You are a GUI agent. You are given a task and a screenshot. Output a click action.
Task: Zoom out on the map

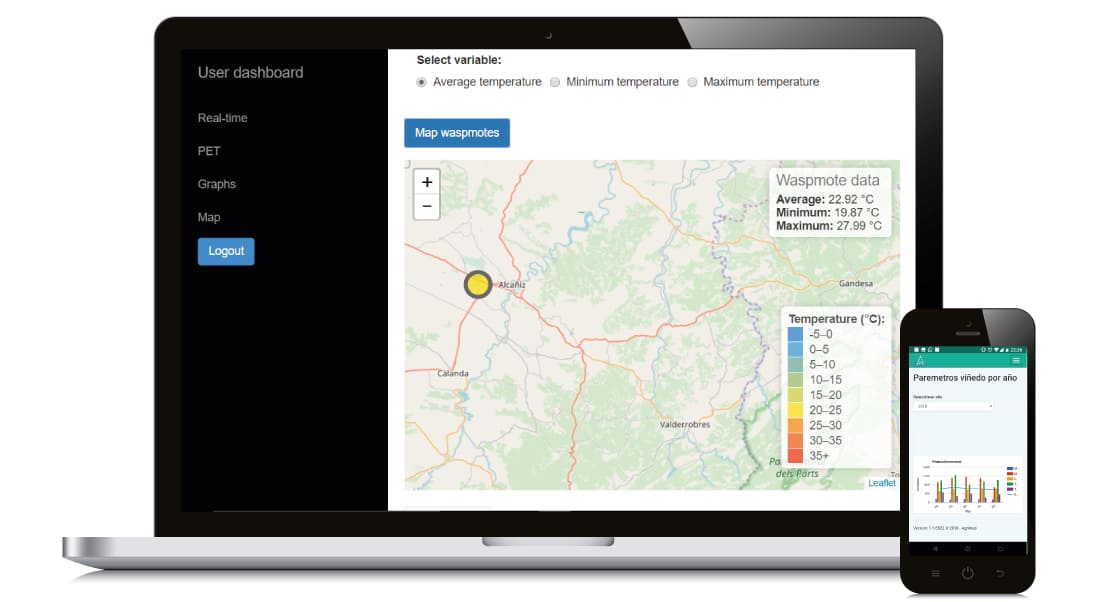click(427, 207)
